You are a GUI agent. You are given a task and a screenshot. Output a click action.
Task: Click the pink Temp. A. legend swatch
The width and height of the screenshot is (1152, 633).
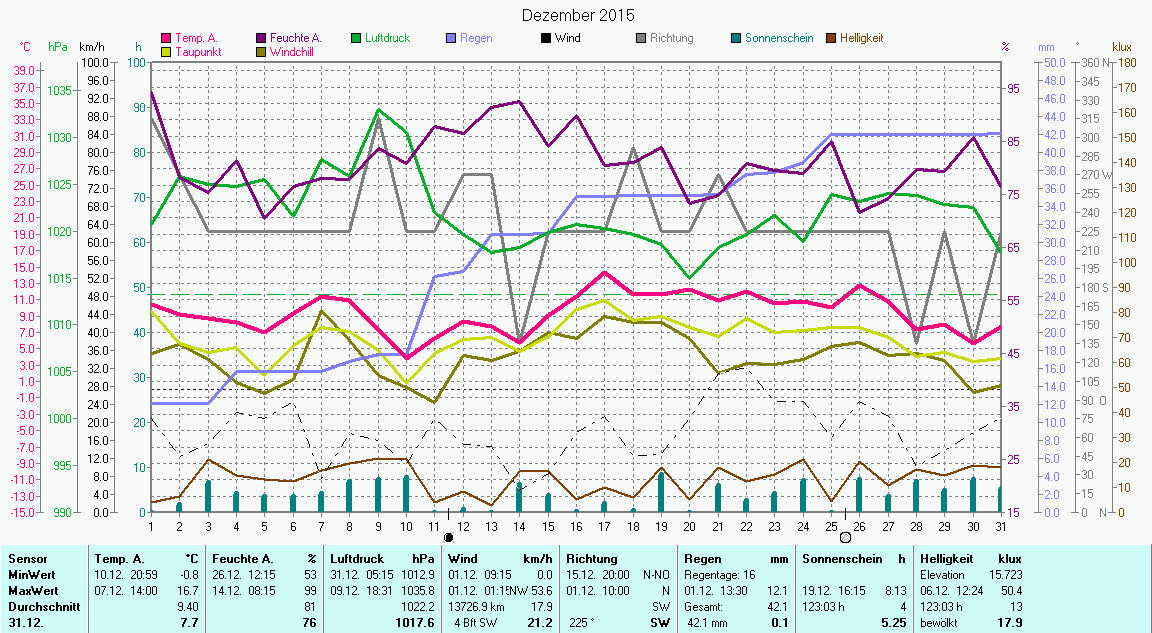(x=167, y=39)
